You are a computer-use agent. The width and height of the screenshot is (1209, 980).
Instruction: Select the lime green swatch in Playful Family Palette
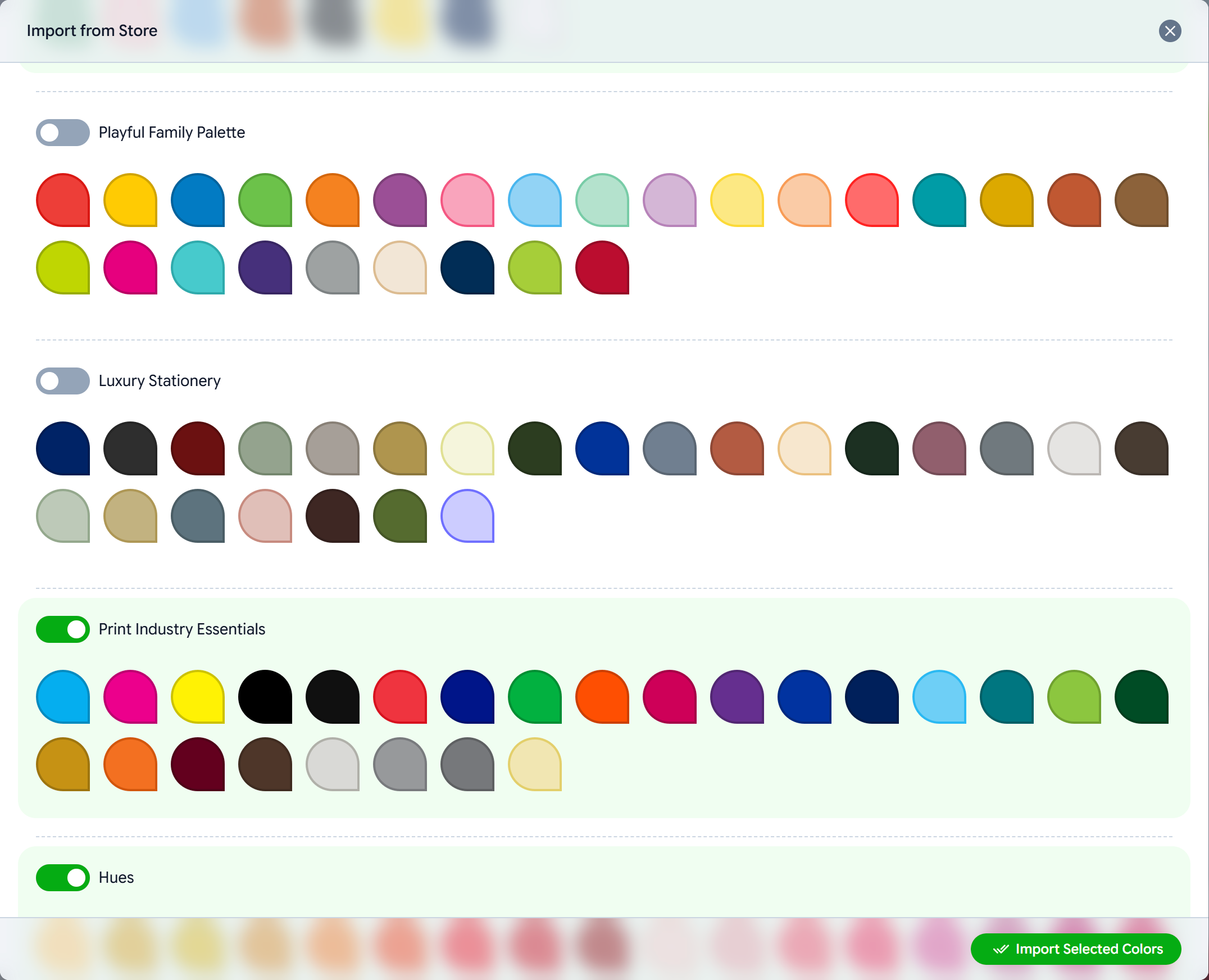click(63, 268)
